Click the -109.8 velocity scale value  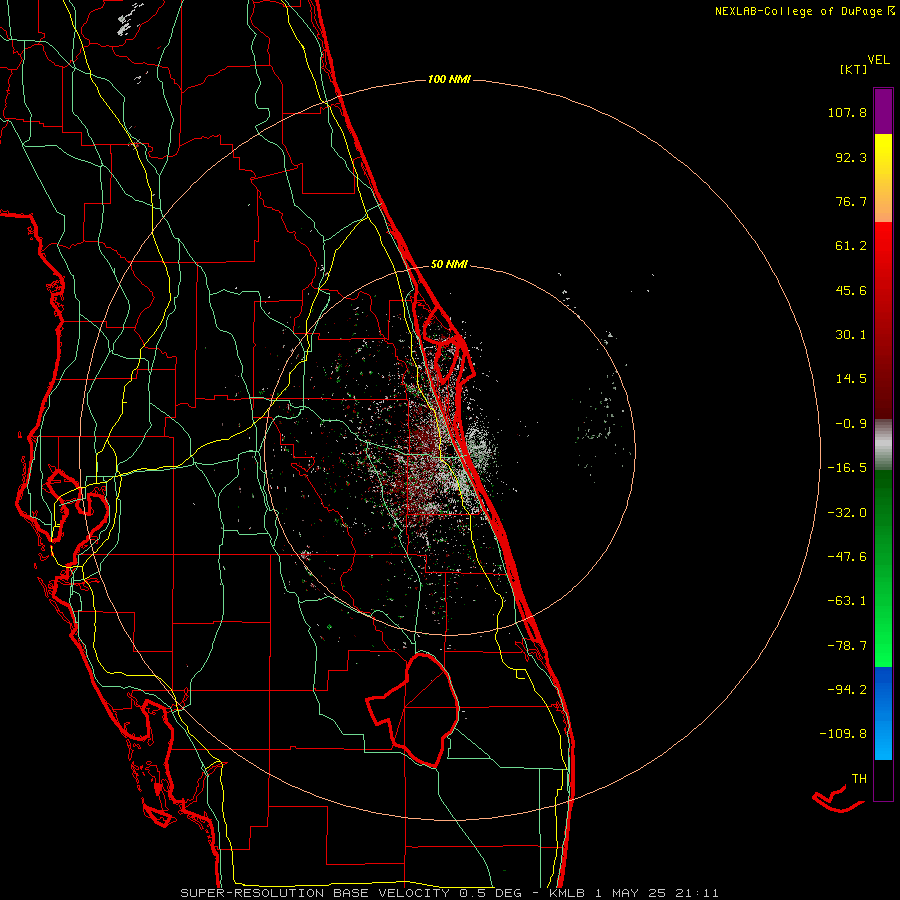pos(843,734)
